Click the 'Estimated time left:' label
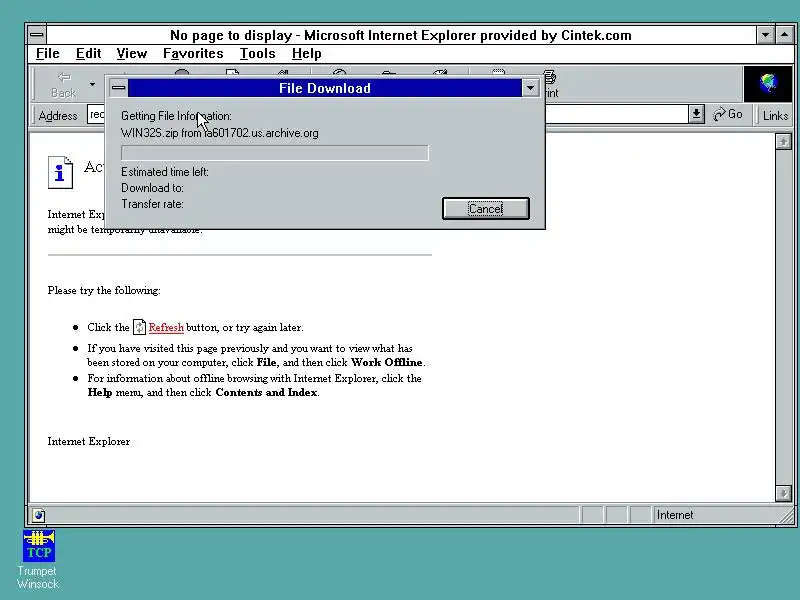This screenshot has height=600, width=800. [164, 172]
